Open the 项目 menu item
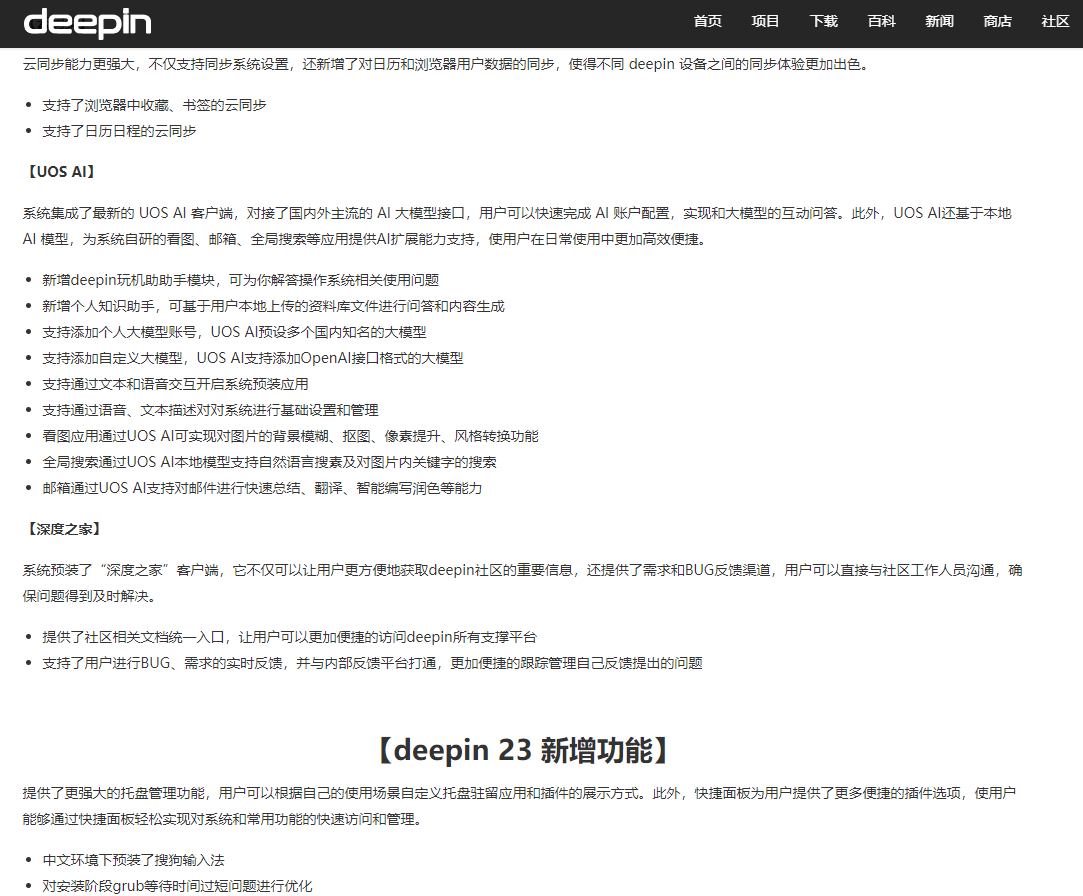1083x896 pixels. click(x=765, y=21)
